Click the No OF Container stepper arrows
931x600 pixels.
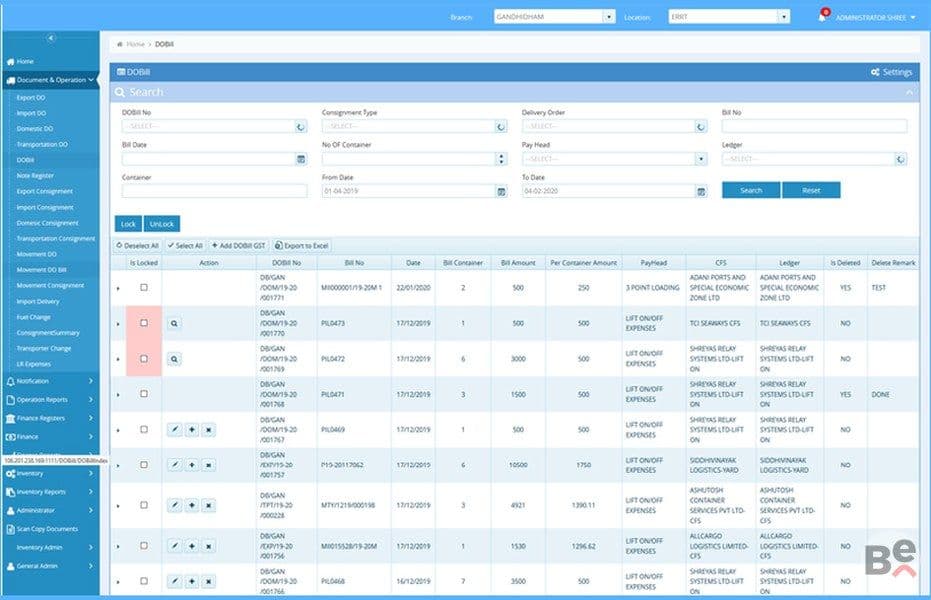coord(502,159)
